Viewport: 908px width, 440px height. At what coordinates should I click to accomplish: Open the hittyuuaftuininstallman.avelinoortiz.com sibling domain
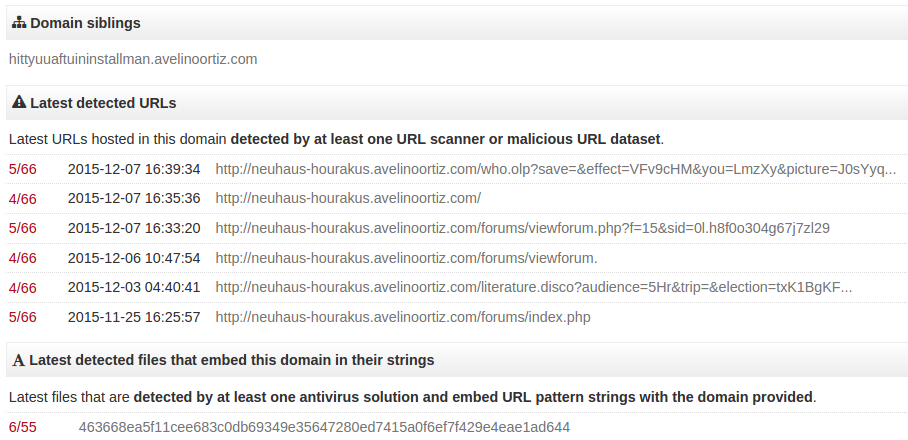133,59
